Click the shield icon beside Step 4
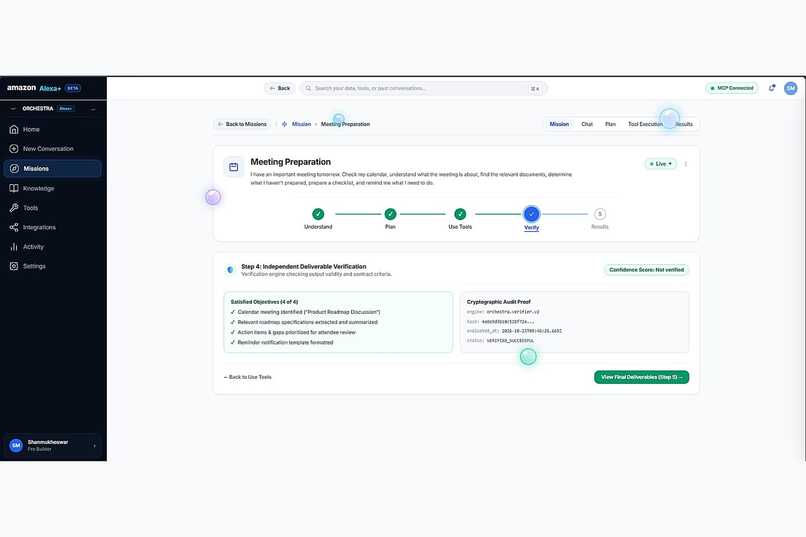 coord(230,269)
